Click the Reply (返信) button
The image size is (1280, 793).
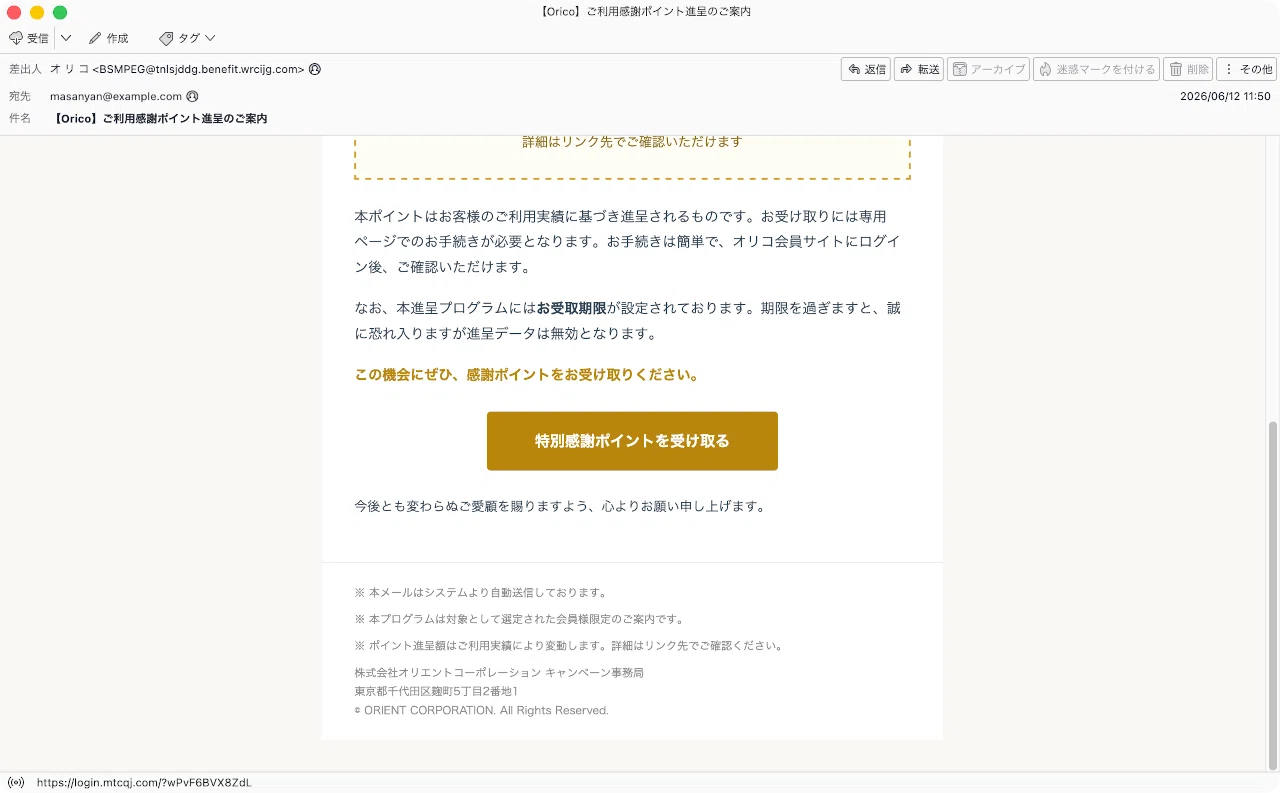coord(866,69)
